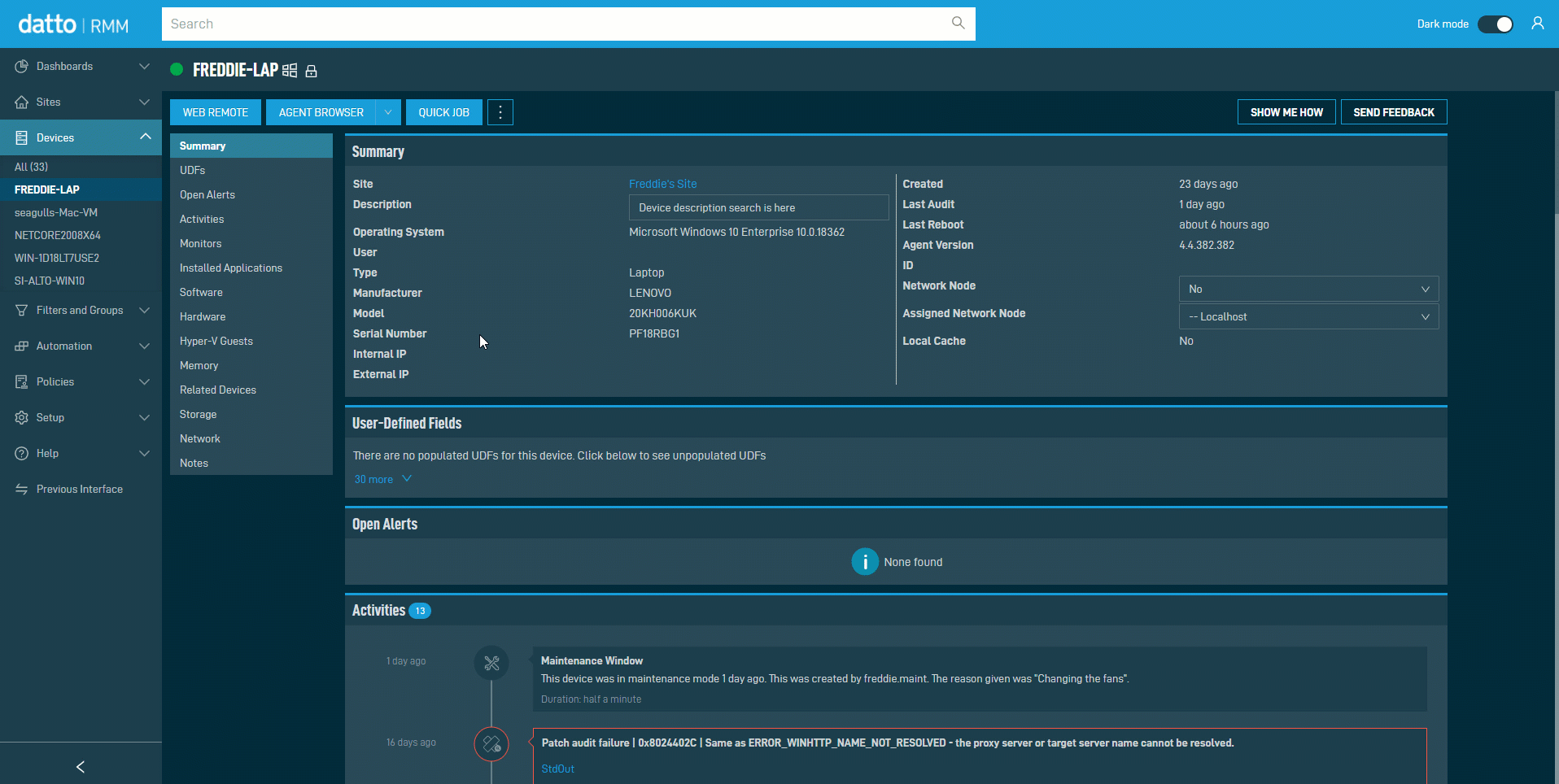Open the three-dot more actions menu

pos(500,112)
